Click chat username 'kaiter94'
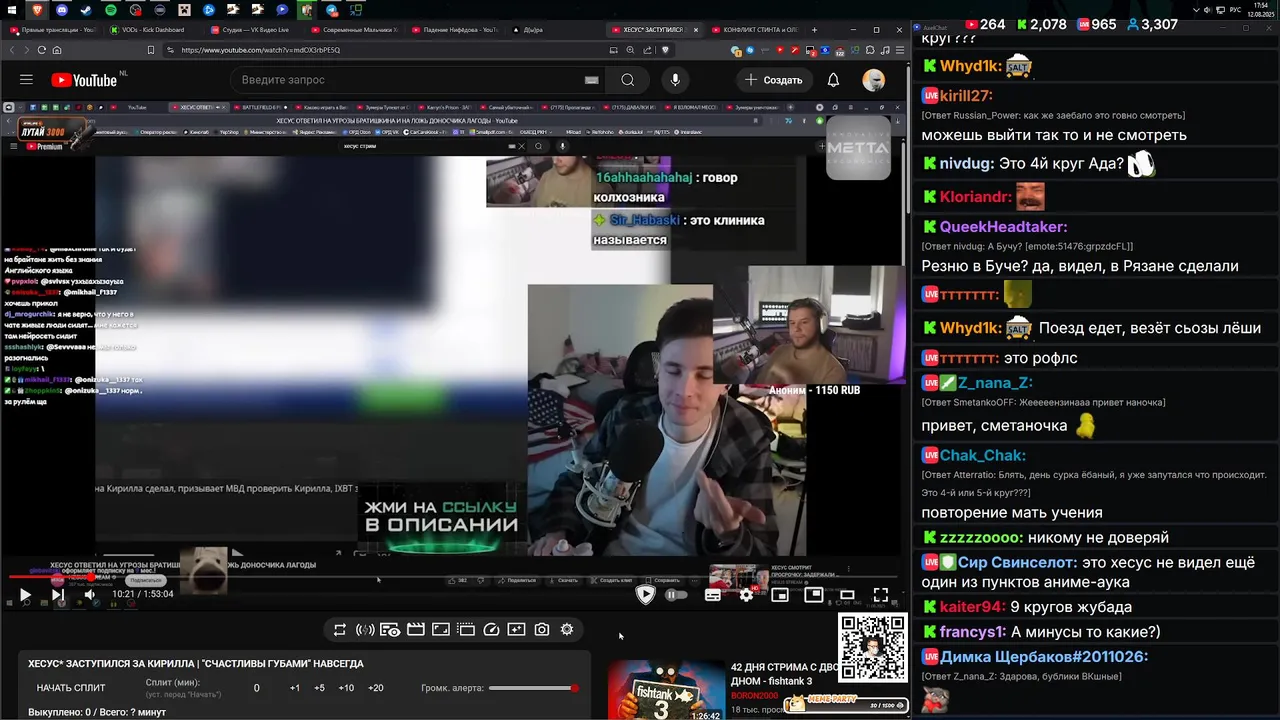The height and width of the screenshot is (720, 1280). (x=972, y=607)
